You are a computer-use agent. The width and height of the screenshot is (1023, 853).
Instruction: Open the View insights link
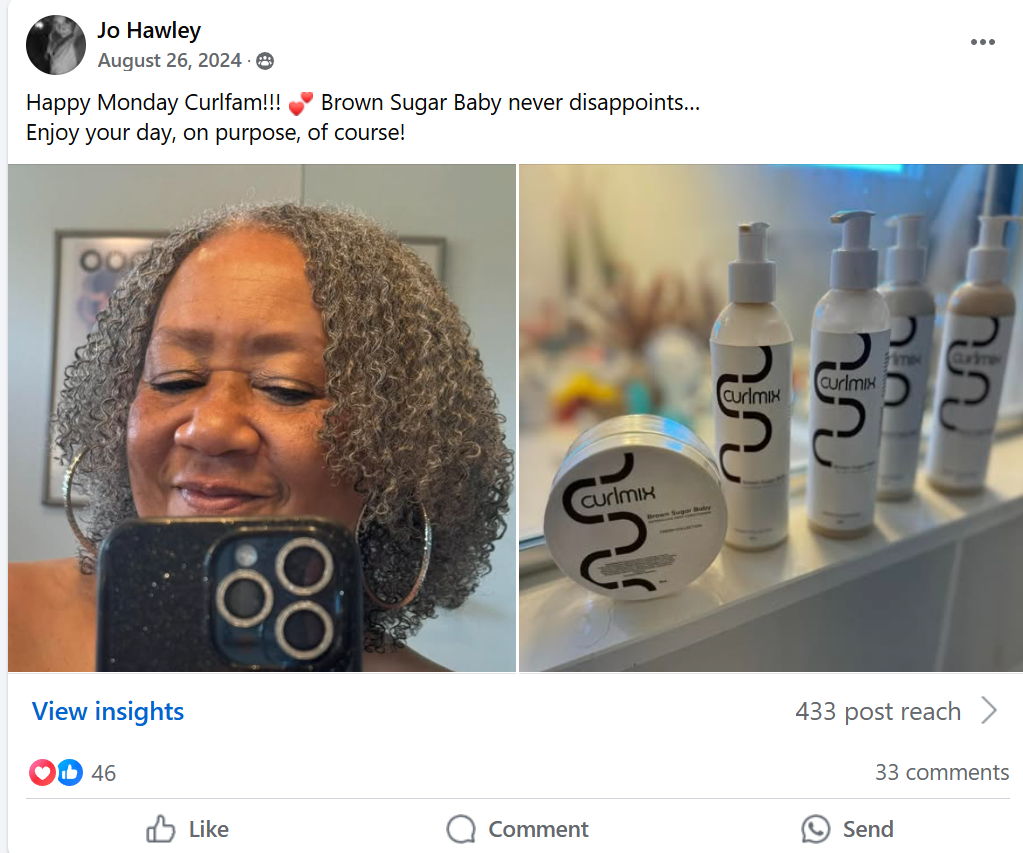tap(108, 711)
